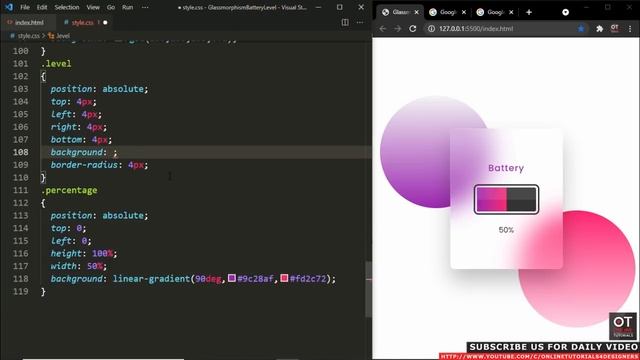The width and height of the screenshot is (640, 360).
Task: Close the first Chrome tab
Action: coord(416,12)
